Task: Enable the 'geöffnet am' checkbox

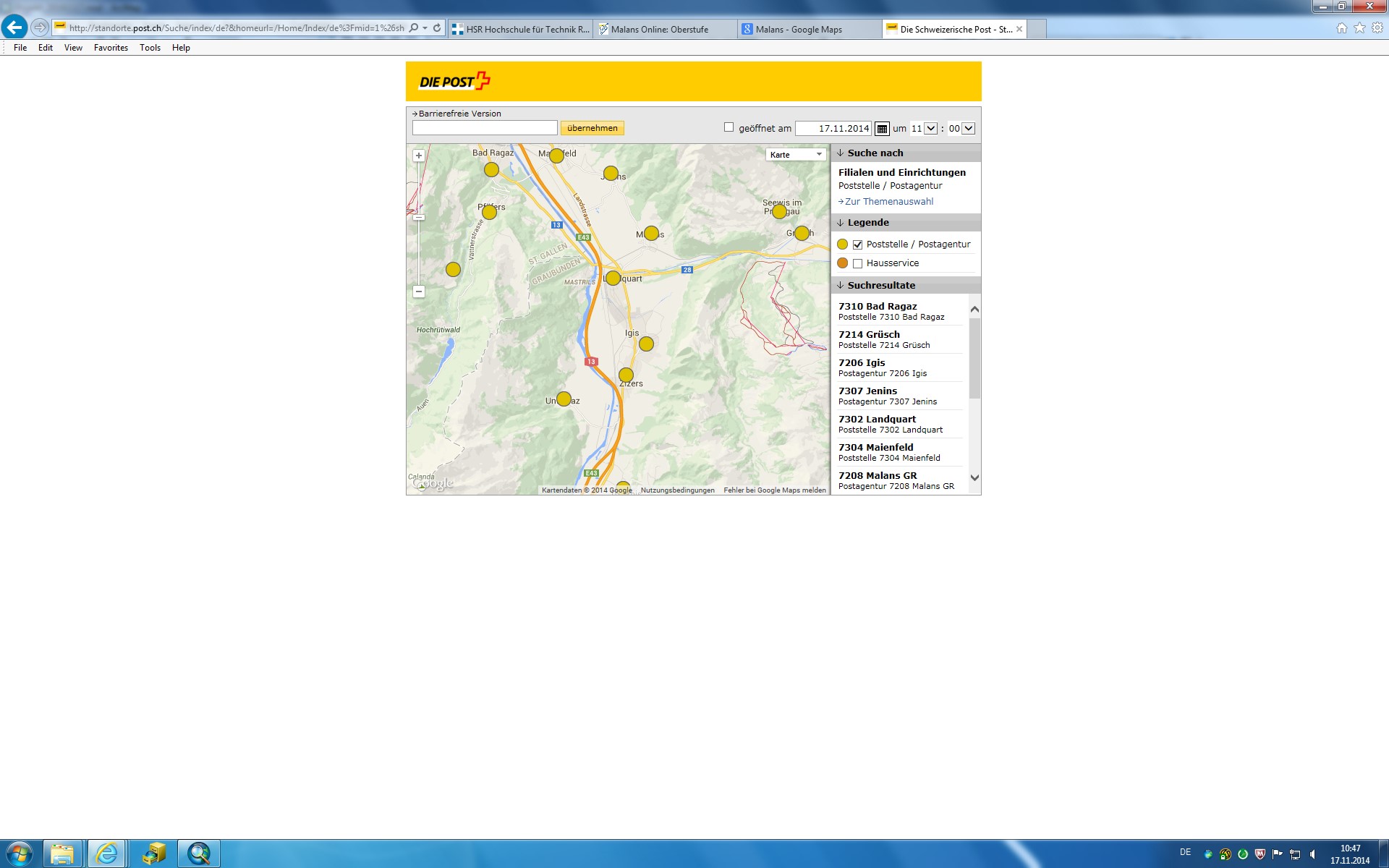Action: pyautogui.click(x=729, y=127)
